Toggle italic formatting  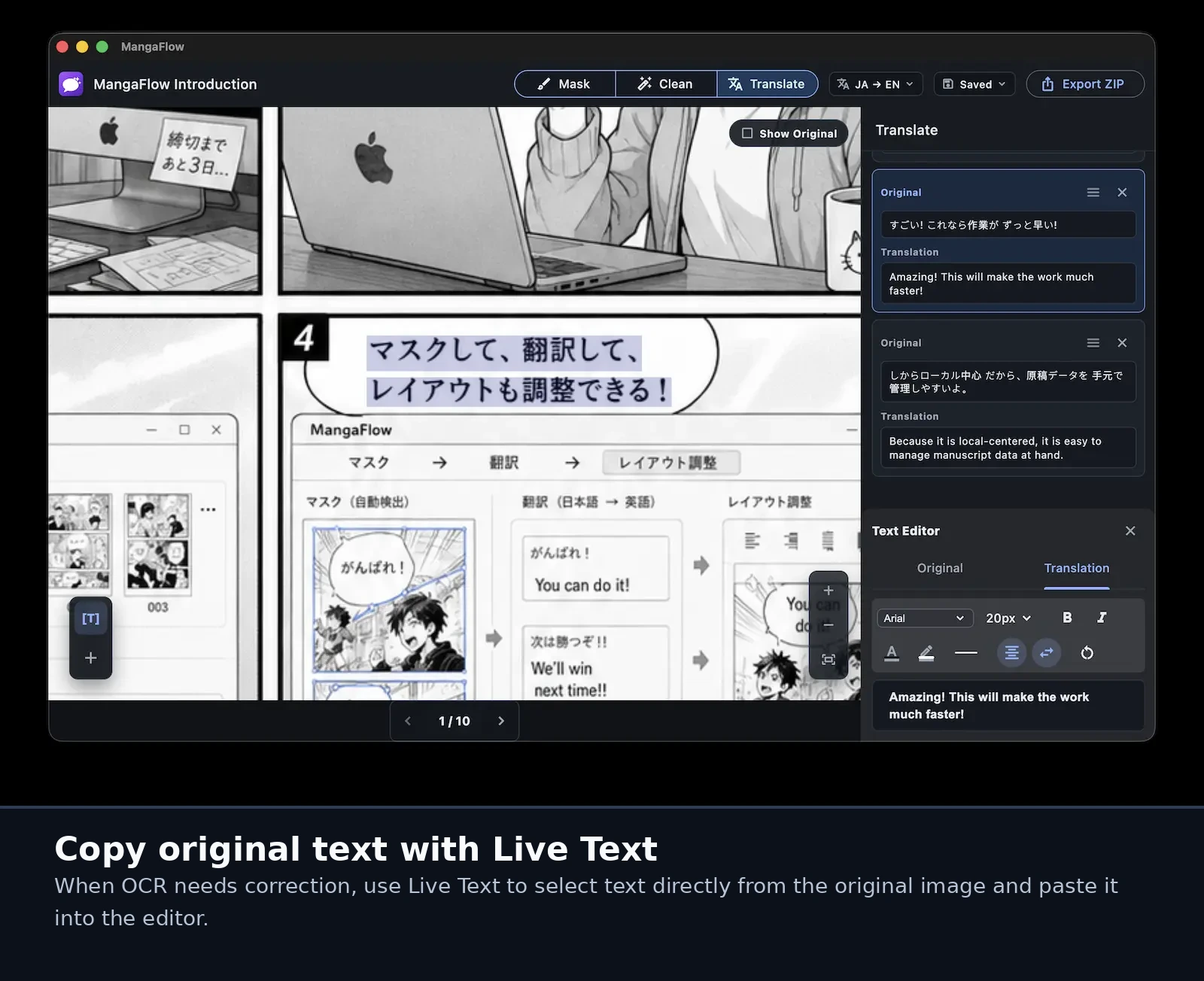(x=1102, y=618)
